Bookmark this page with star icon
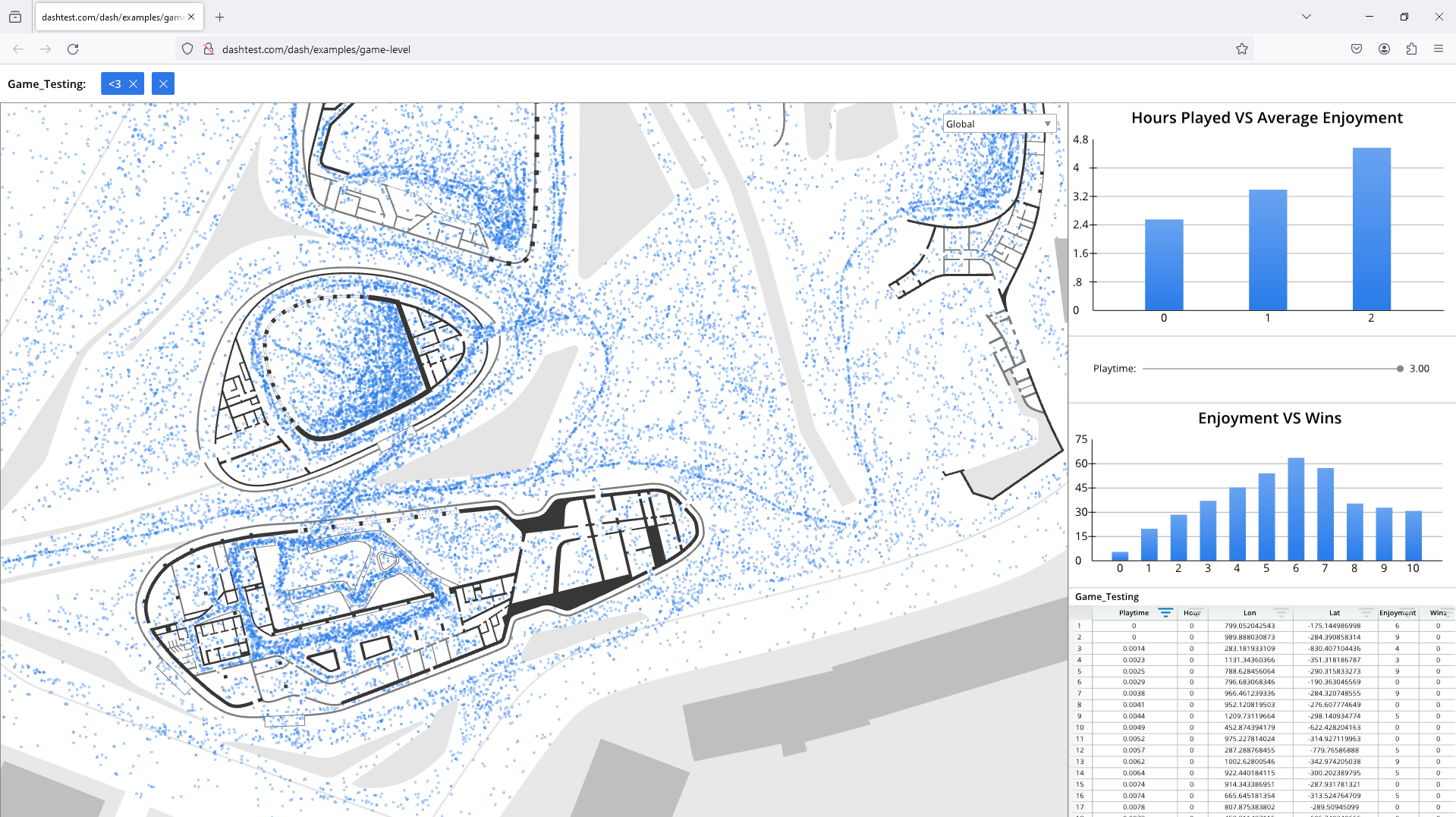 click(1241, 49)
